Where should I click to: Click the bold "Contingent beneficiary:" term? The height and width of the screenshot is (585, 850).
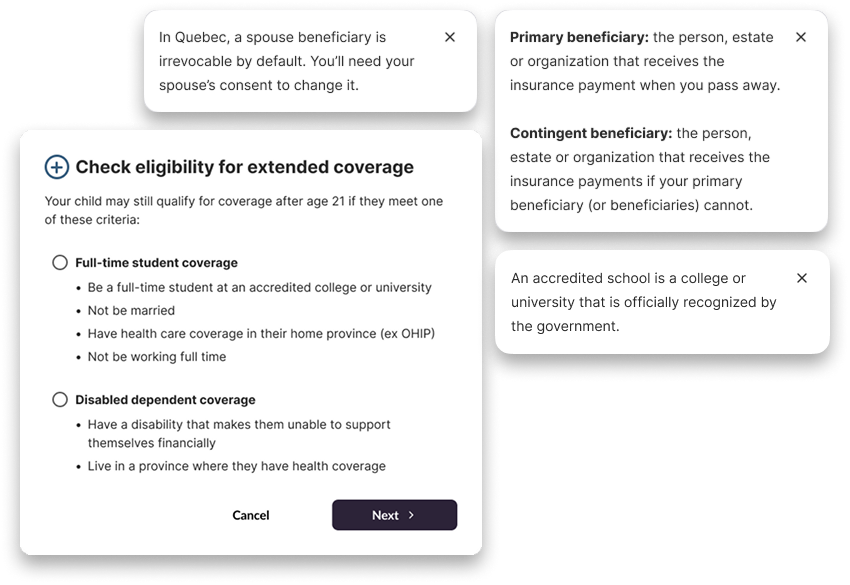pyautogui.click(x=590, y=133)
